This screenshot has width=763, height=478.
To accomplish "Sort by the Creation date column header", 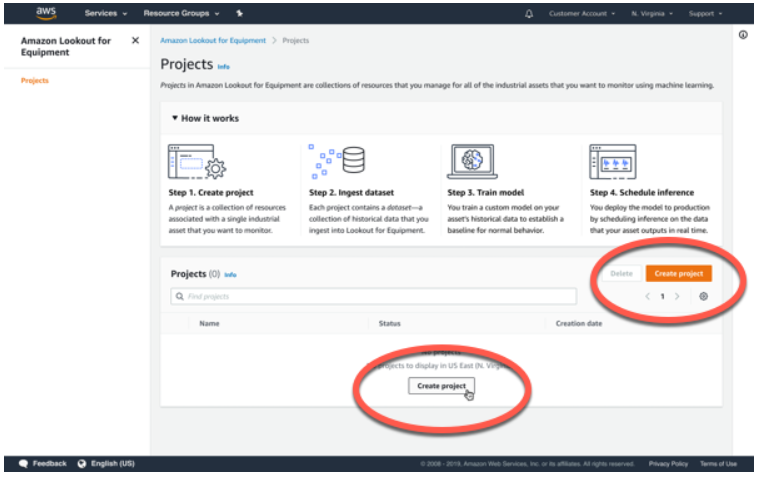I will (579, 324).
